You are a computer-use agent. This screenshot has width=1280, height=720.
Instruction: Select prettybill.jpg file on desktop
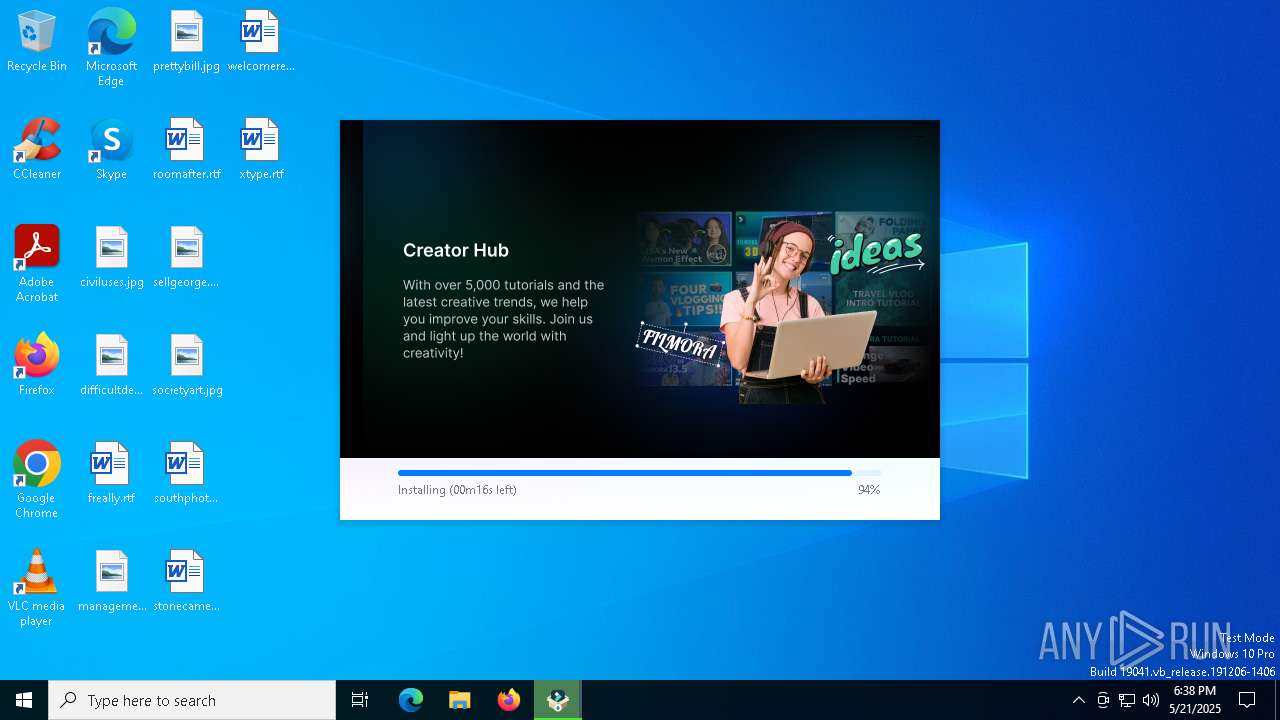pos(186,42)
